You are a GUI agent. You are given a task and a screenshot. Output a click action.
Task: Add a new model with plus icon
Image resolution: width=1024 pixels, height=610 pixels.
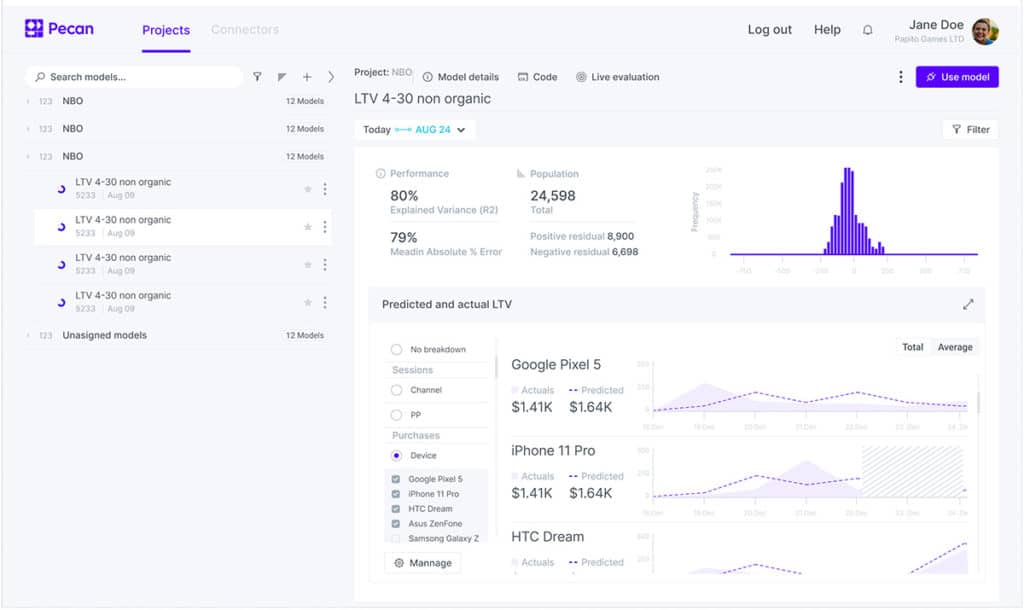[x=307, y=77]
